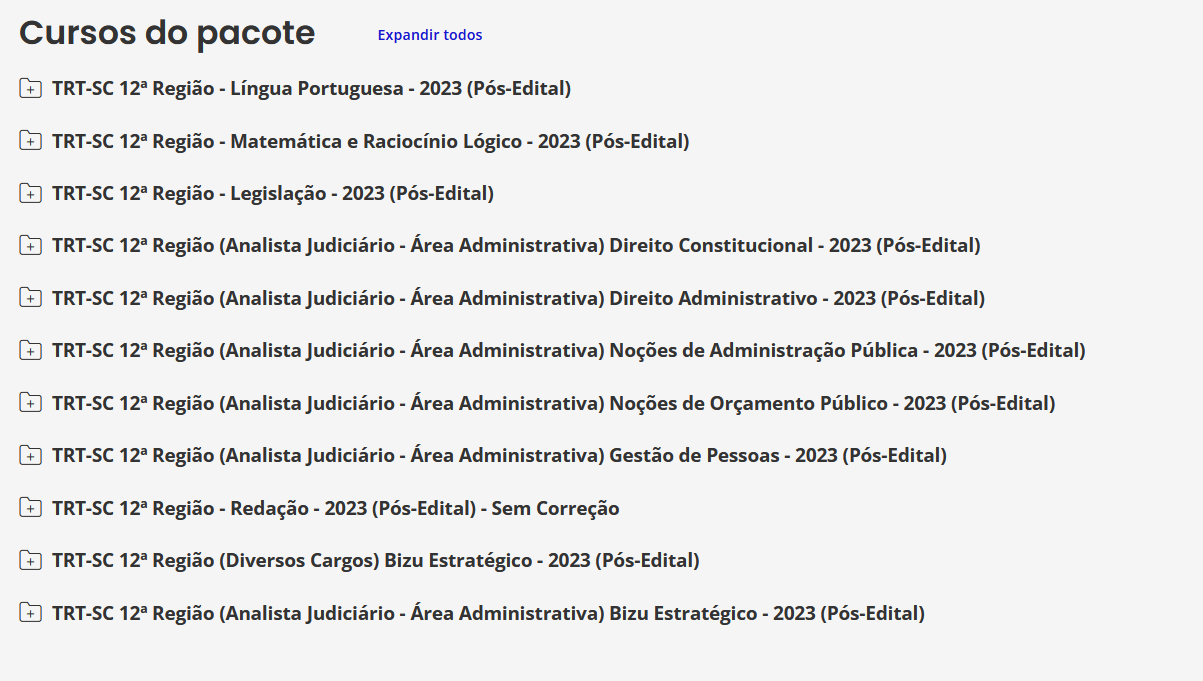The width and height of the screenshot is (1203, 681).
Task: Click the folder-plus icon next to Direito Administrativo
Action: 30,298
